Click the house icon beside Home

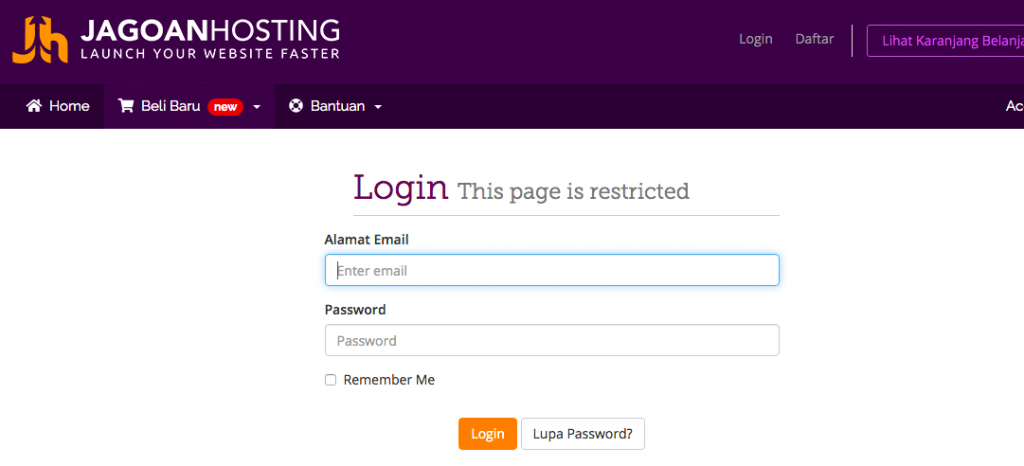click(x=33, y=106)
